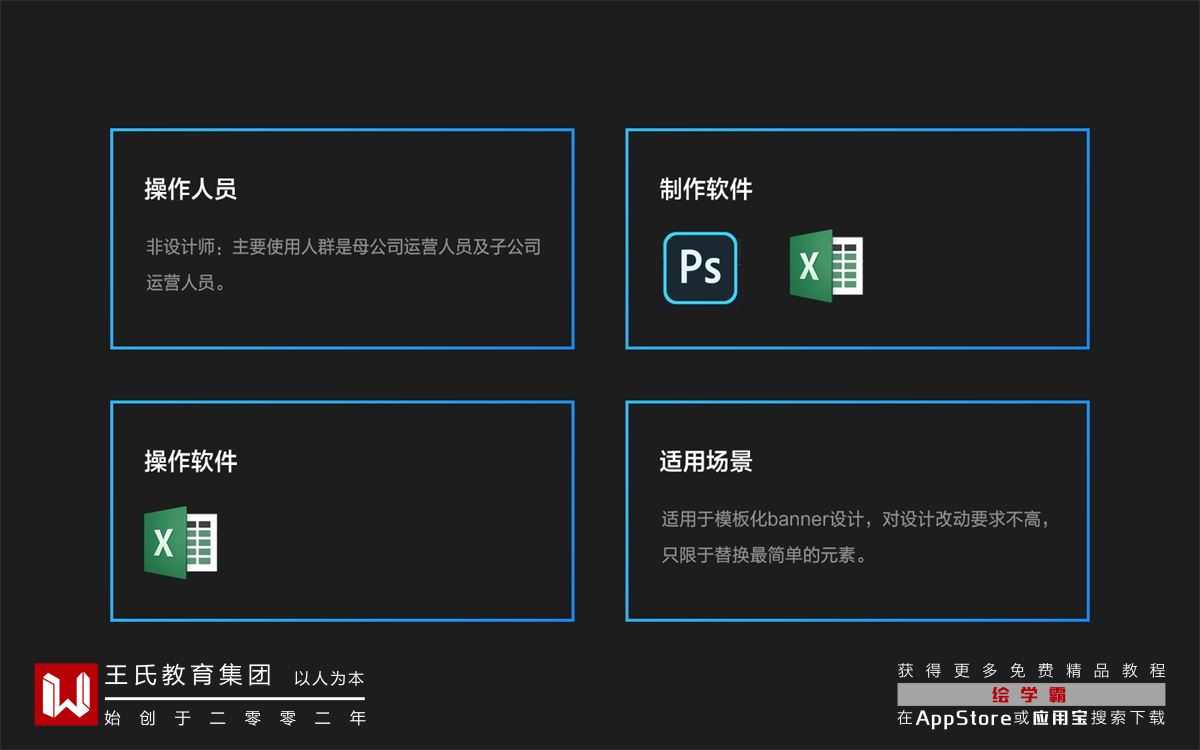Select the 操作人员 heading
The width and height of the screenshot is (1200, 750).
tap(190, 189)
